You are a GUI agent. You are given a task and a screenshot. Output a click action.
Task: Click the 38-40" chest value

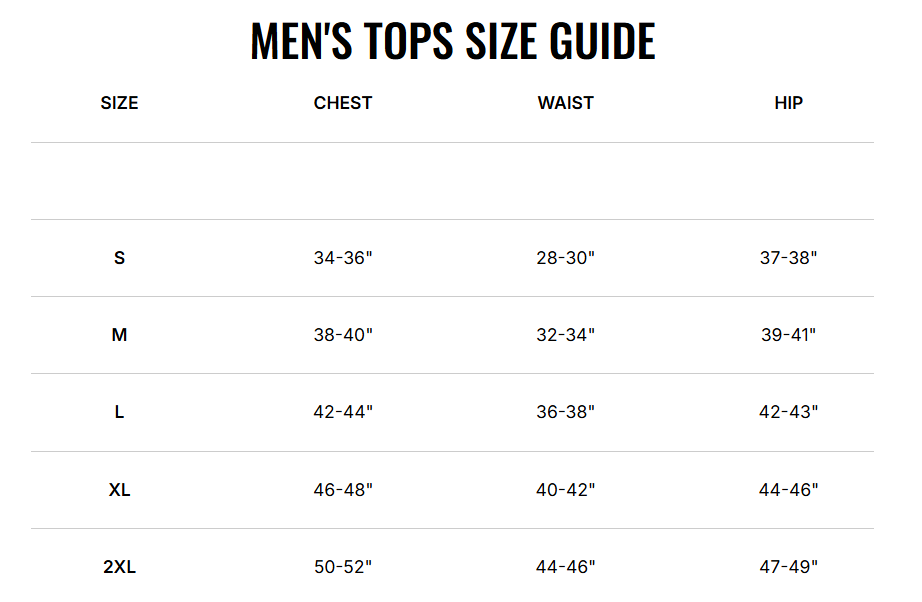tap(343, 335)
